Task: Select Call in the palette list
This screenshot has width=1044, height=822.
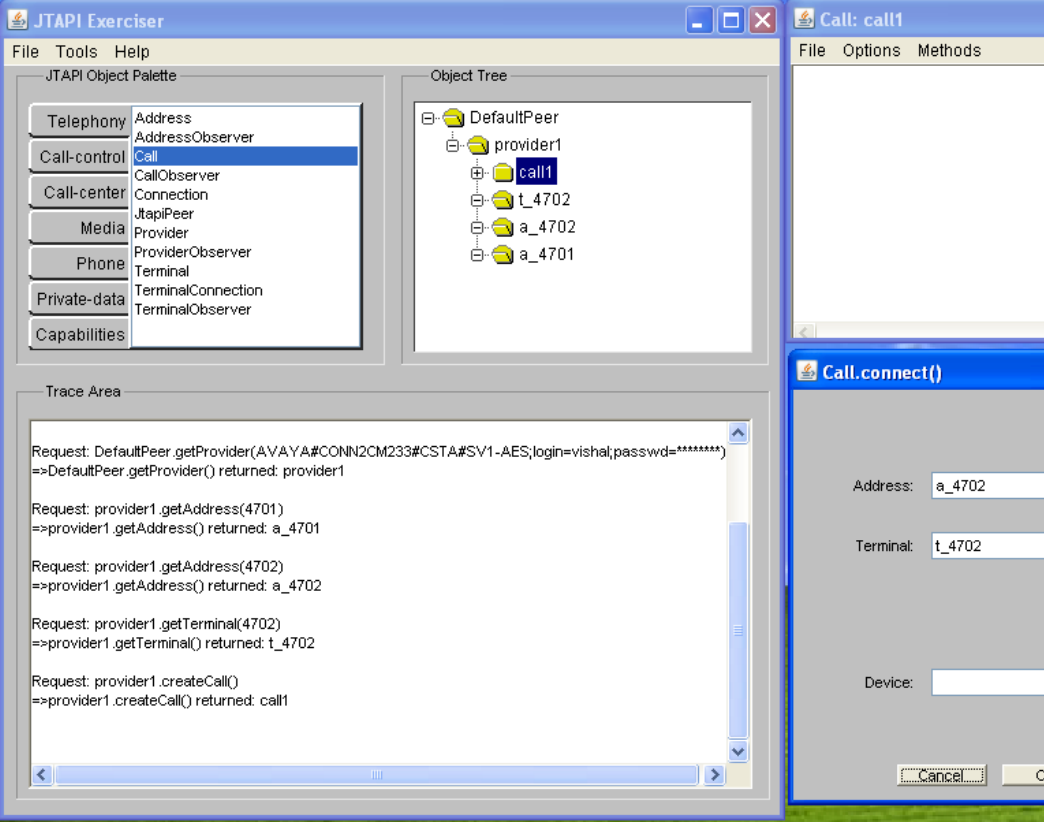Action: pyautogui.click(x=245, y=156)
